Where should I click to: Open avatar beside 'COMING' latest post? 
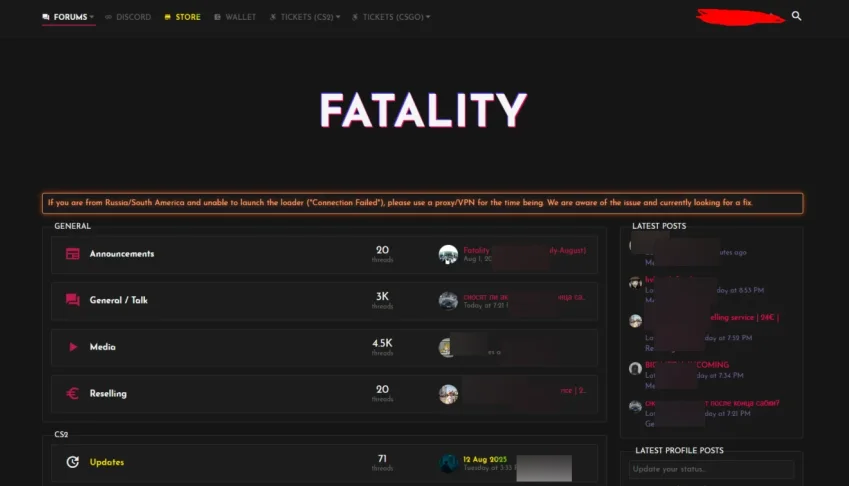[x=635, y=369]
